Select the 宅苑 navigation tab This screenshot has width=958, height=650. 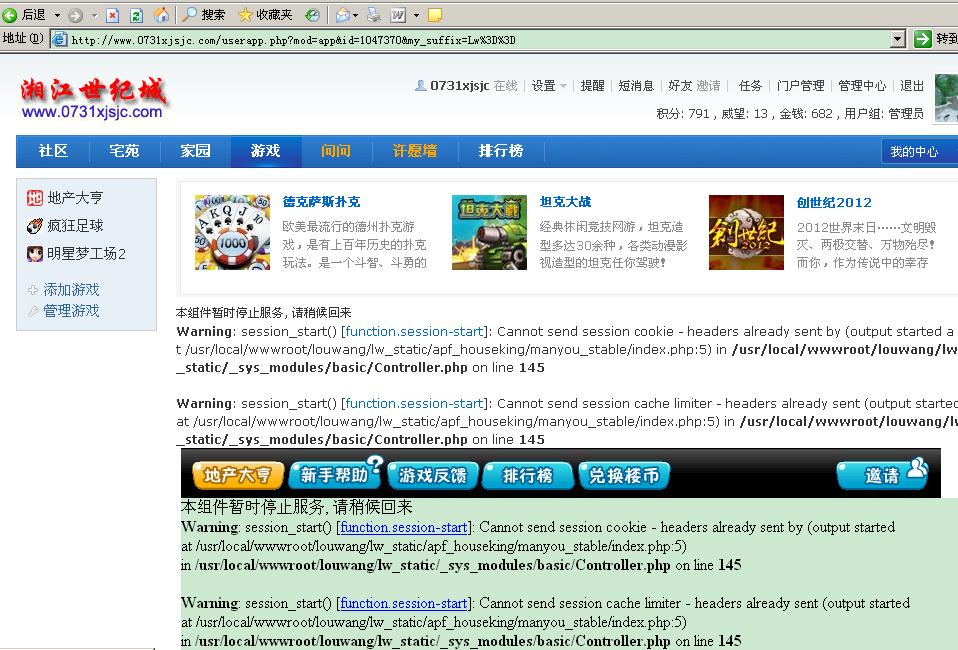(x=124, y=151)
